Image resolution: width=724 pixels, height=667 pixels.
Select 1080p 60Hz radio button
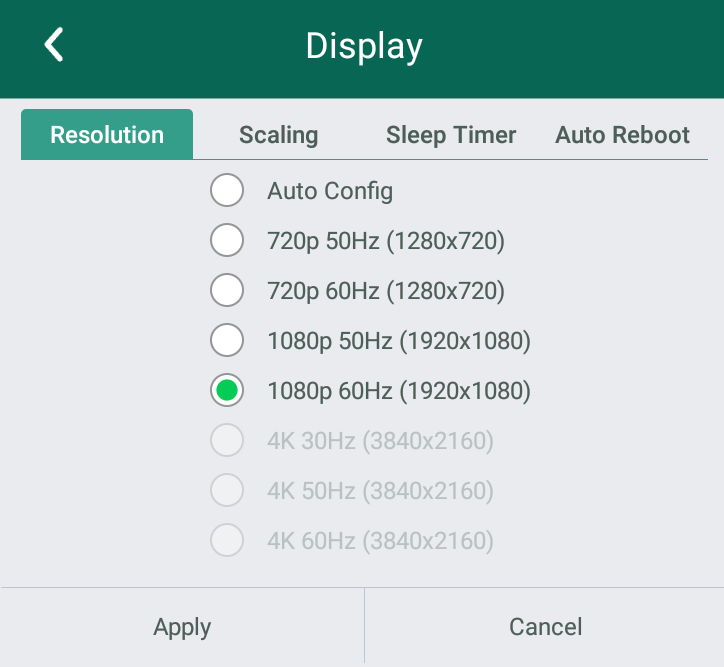click(227, 390)
